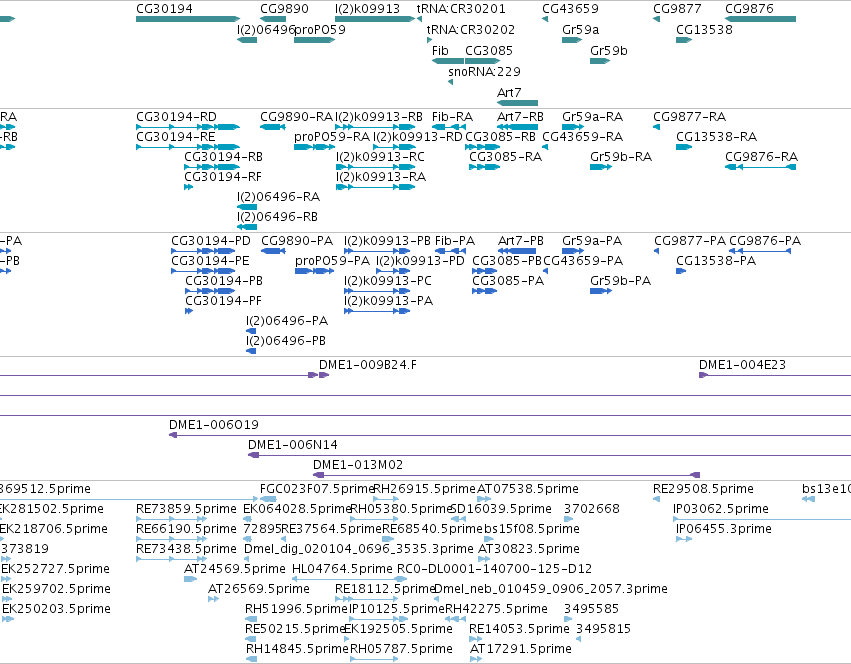Select the CG43659 gene label
The width and height of the screenshot is (851, 664).
click(570, 9)
